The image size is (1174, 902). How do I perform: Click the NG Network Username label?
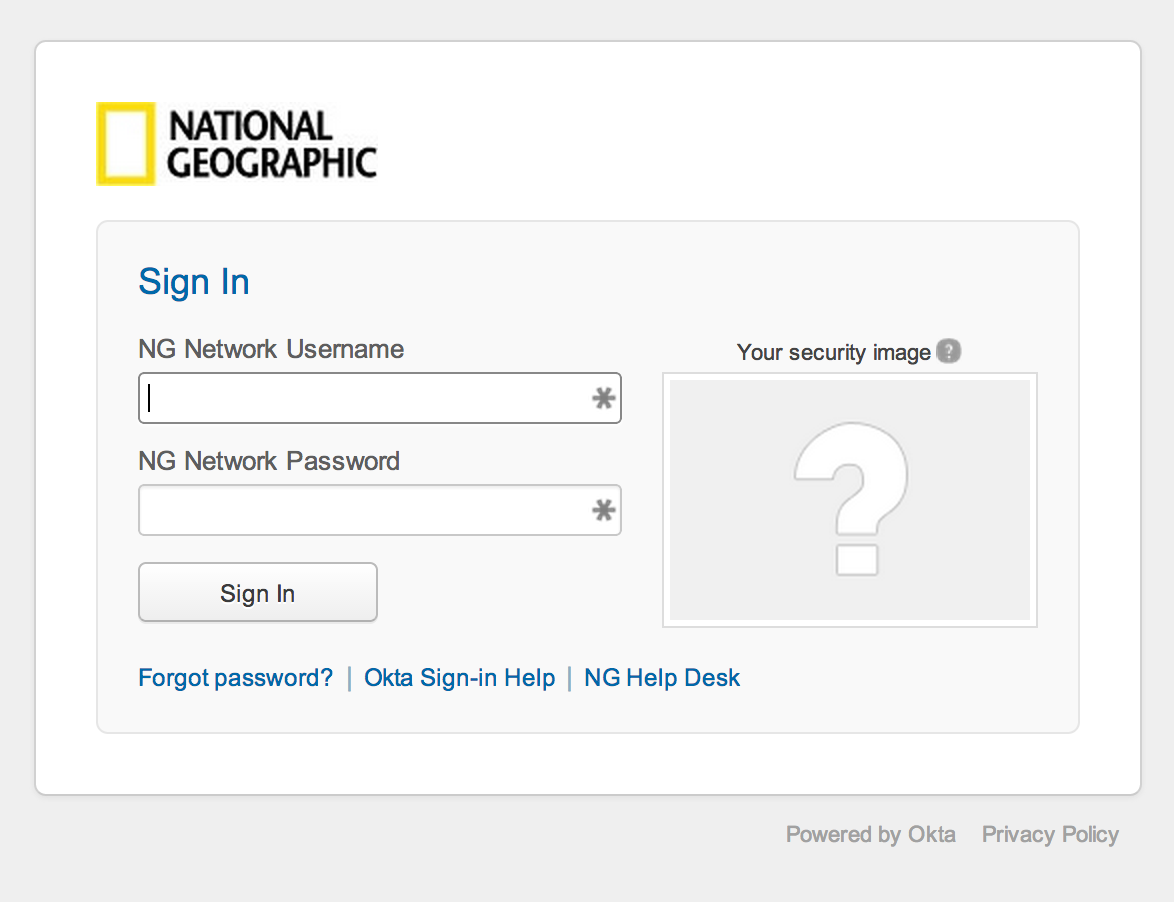point(271,349)
